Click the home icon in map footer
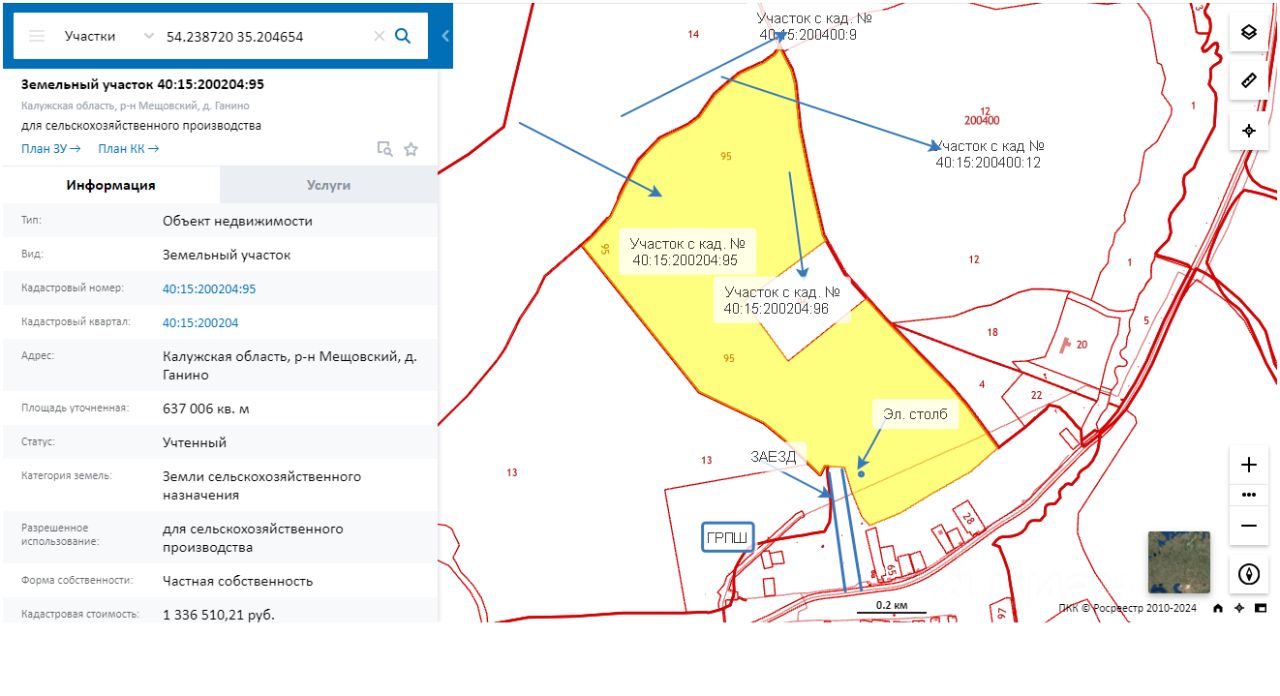The width and height of the screenshot is (1280, 696). (x=1218, y=608)
